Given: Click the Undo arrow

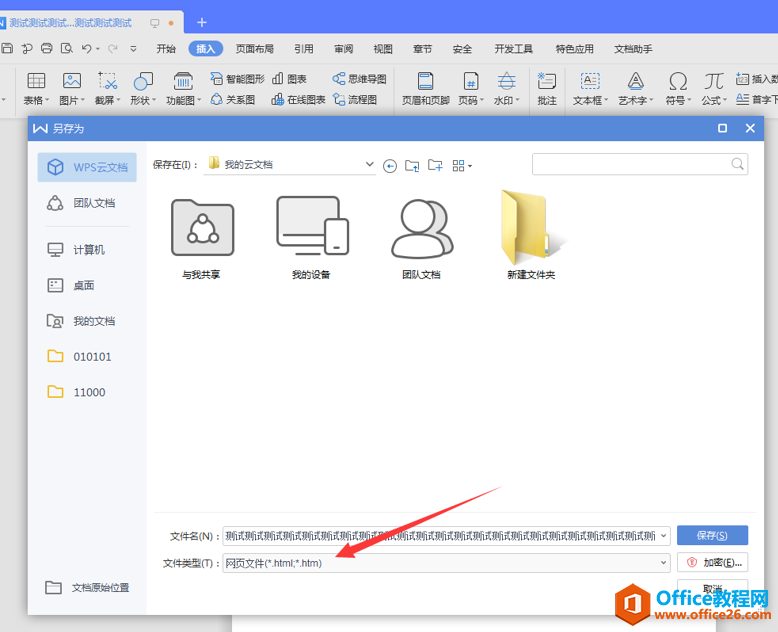Looking at the screenshot, I should [86, 48].
